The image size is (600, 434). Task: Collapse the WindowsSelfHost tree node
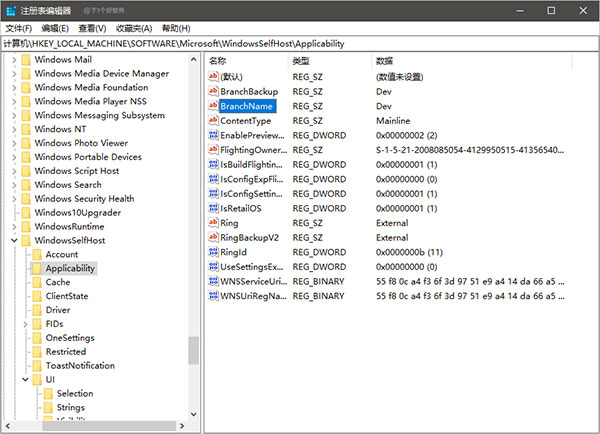(x=14, y=240)
